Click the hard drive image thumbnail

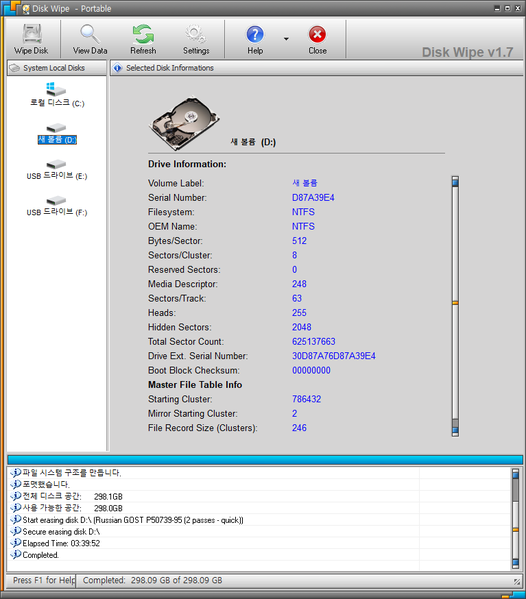pyautogui.click(x=184, y=123)
